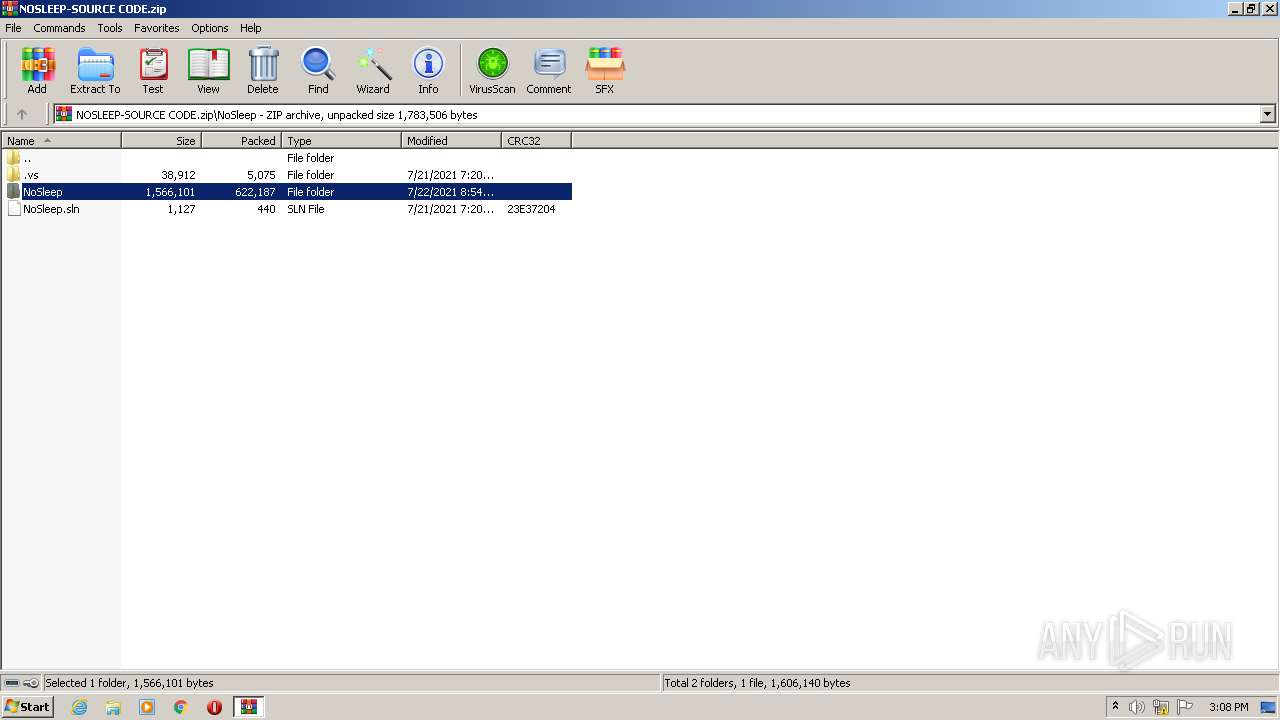1280x720 pixels.
Task: Sort by the Size column header
Action: pyautogui.click(x=162, y=141)
